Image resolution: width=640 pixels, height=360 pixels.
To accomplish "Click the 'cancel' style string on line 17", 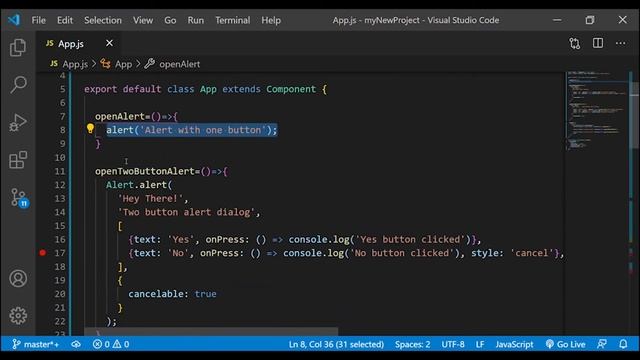I will (x=532, y=253).
